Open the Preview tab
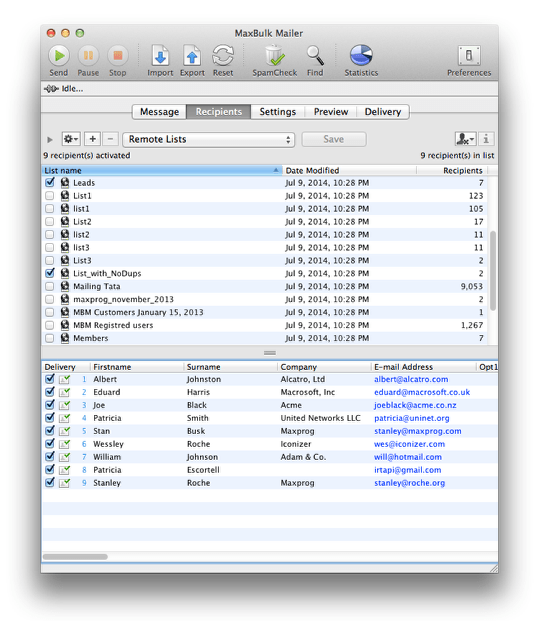The height and width of the screenshot is (621, 540). click(x=331, y=112)
